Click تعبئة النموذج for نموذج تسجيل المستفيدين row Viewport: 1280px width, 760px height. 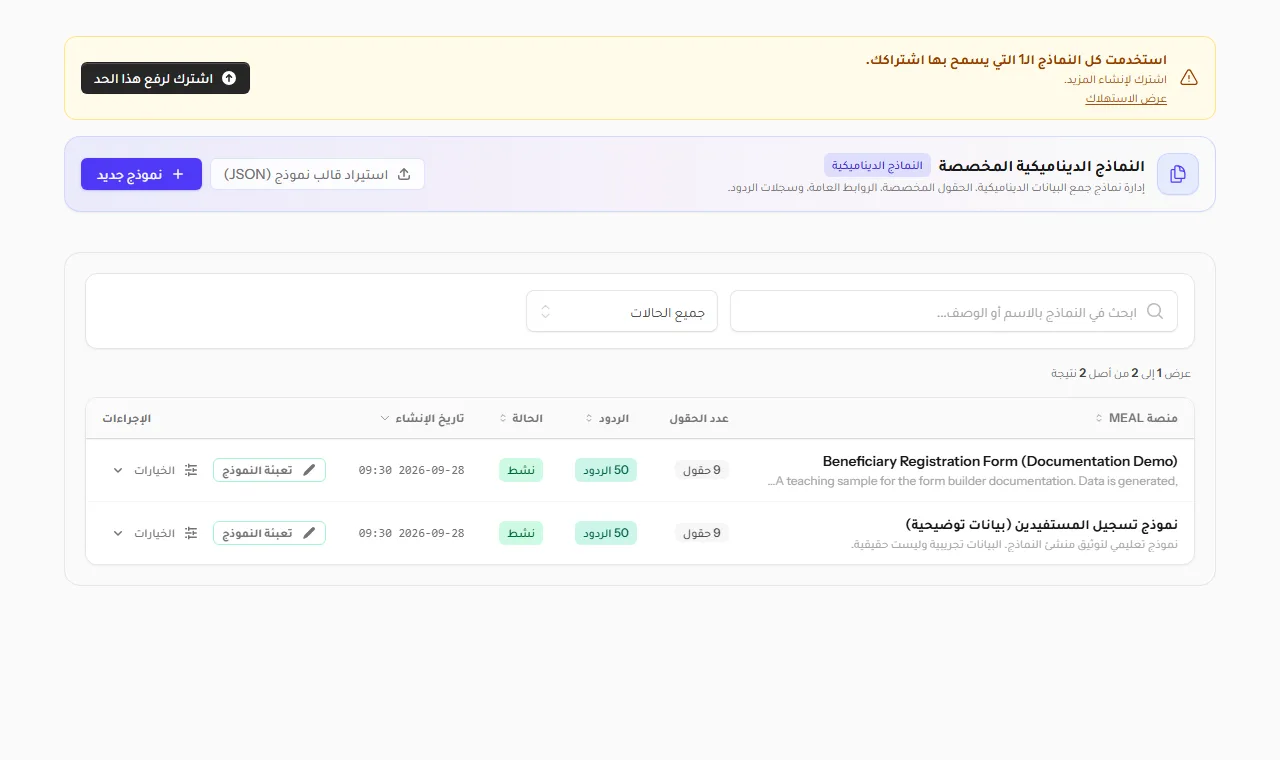pyautogui.click(x=269, y=533)
